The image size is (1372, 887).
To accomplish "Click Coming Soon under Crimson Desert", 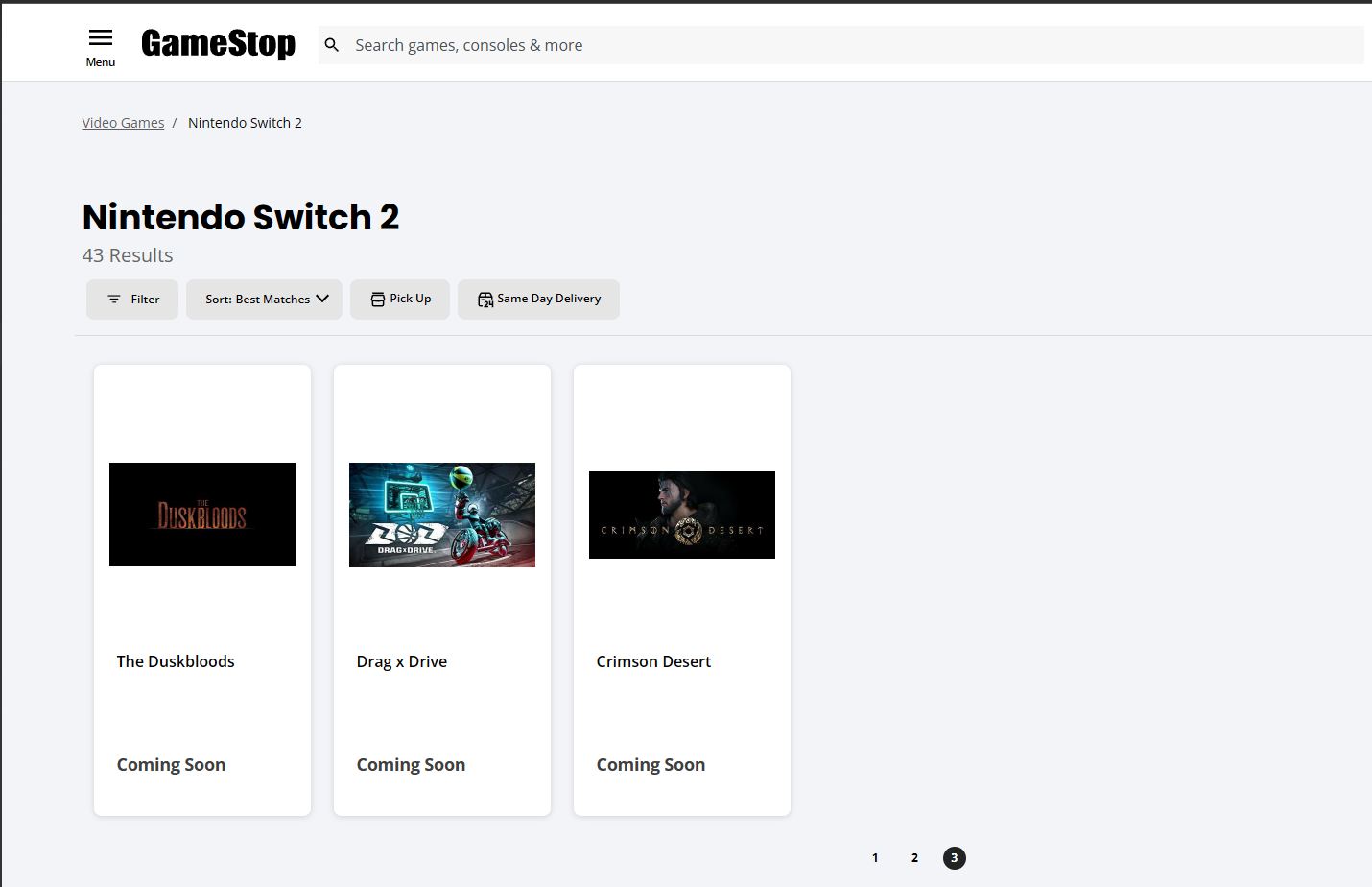I will click(x=651, y=765).
